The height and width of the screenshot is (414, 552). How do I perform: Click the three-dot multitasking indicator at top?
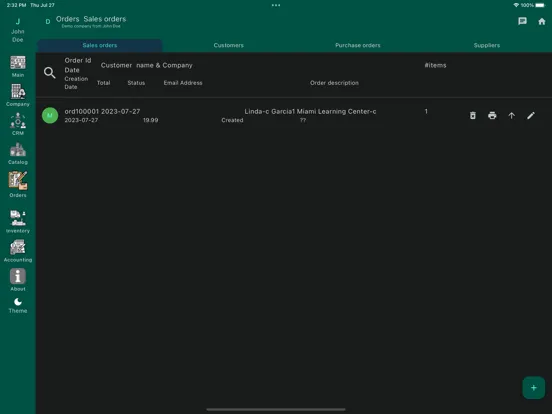[x=276, y=5]
